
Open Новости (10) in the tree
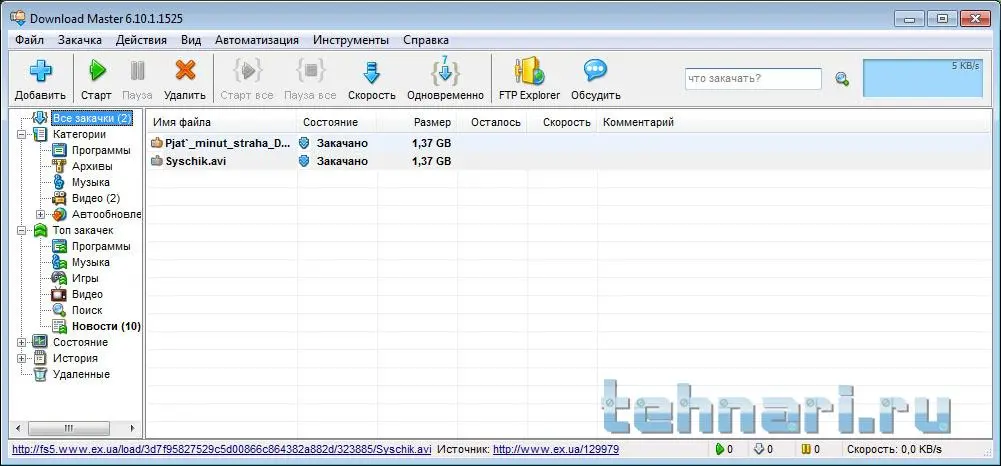click(106, 326)
